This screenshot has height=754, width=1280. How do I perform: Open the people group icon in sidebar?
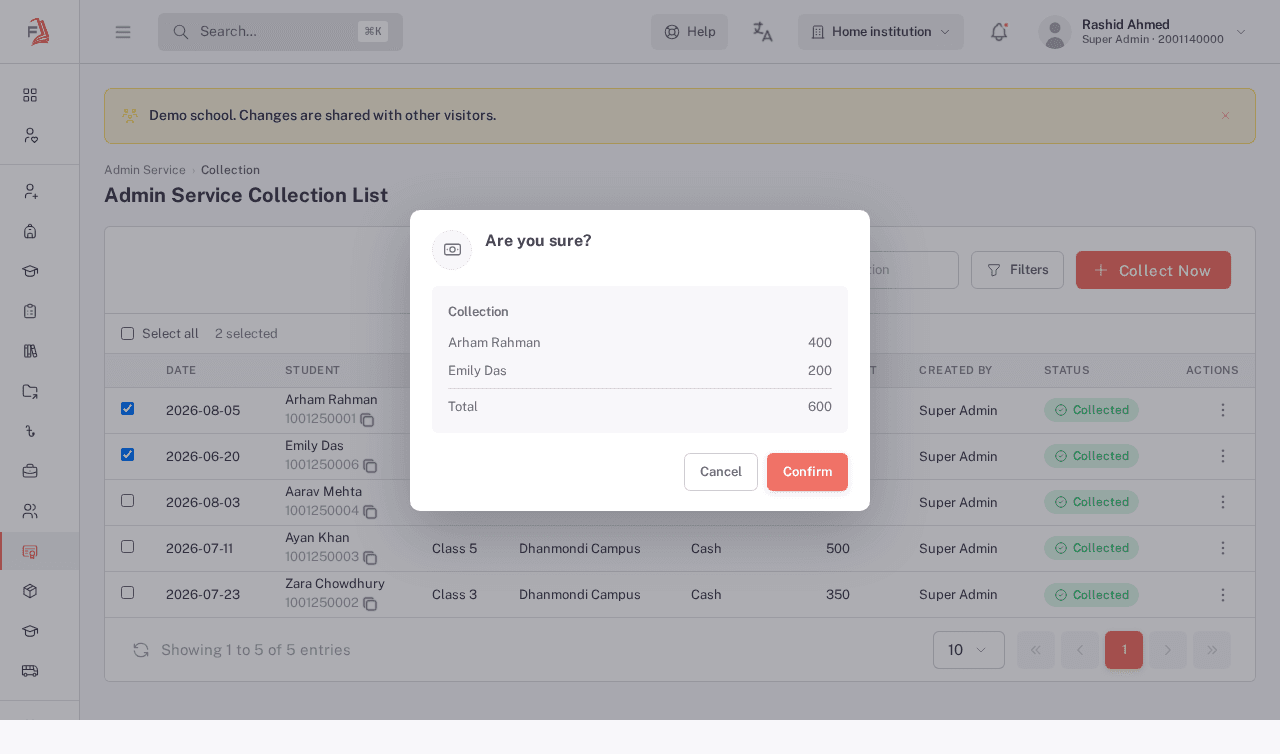(30, 511)
